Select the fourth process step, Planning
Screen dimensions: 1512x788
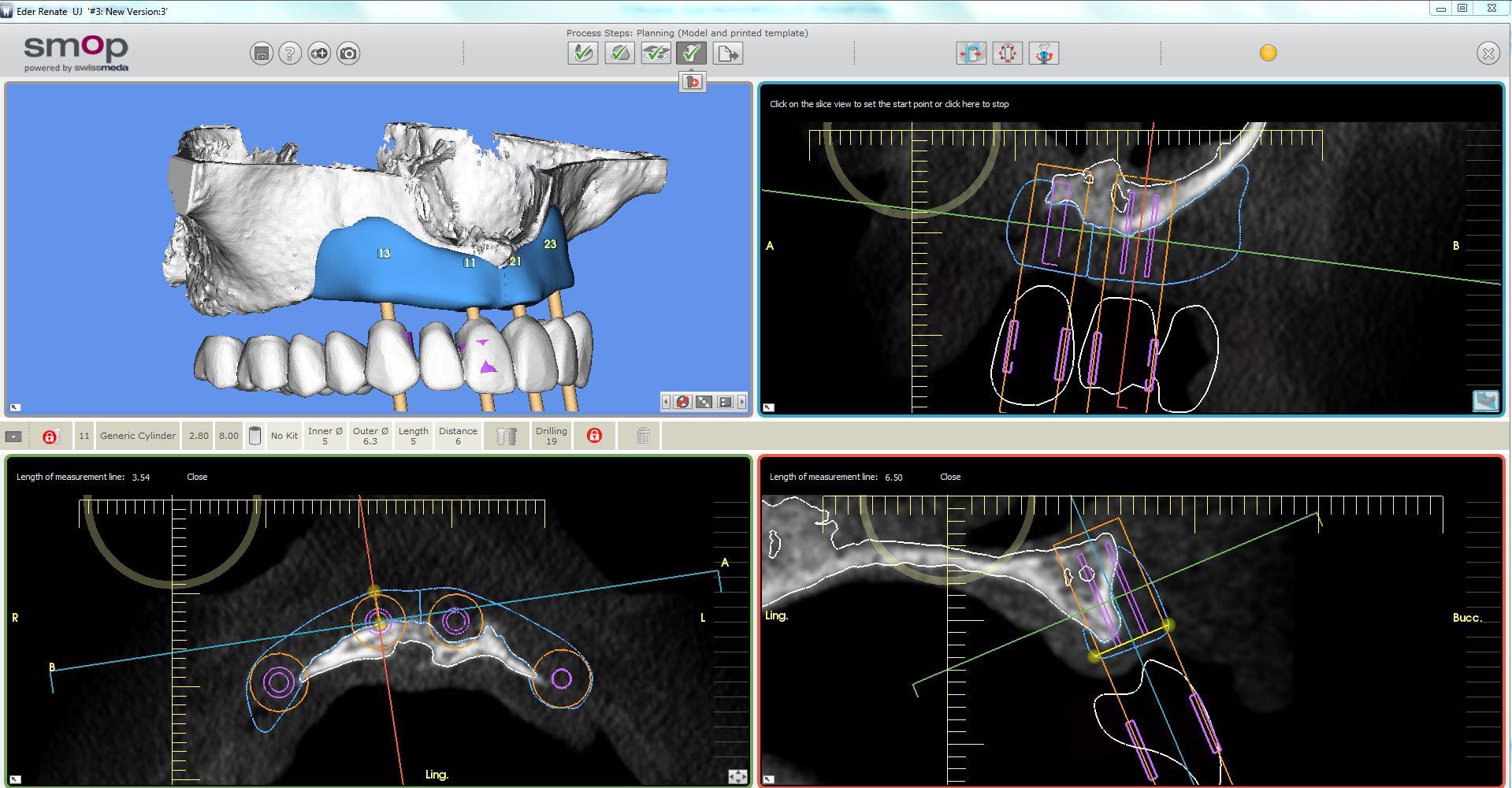coord(691,54)
